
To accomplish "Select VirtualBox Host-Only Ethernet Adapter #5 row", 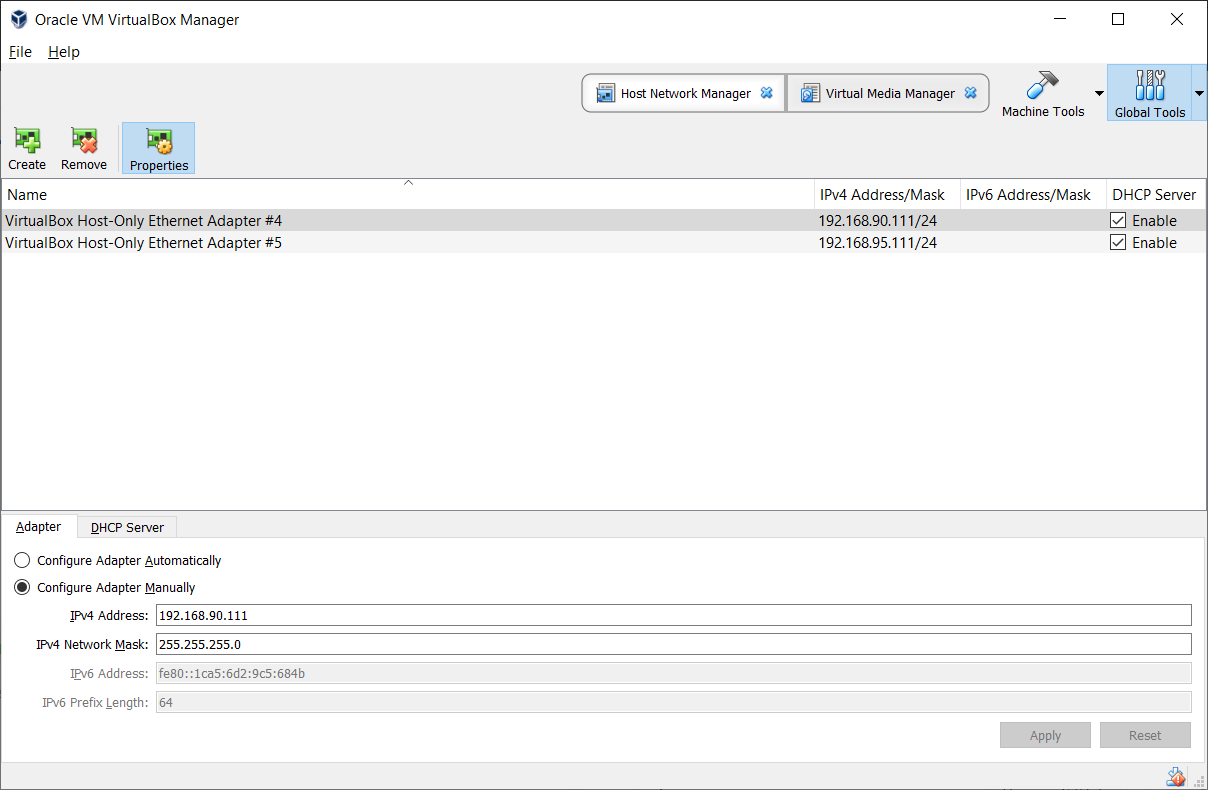I will click(604, 242).
